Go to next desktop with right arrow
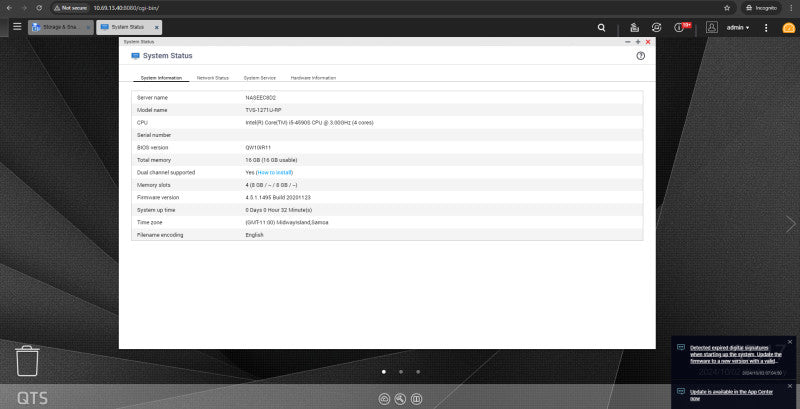Viewport: 800px width, 409px height. pyautogui.click(x=791, y=224)
